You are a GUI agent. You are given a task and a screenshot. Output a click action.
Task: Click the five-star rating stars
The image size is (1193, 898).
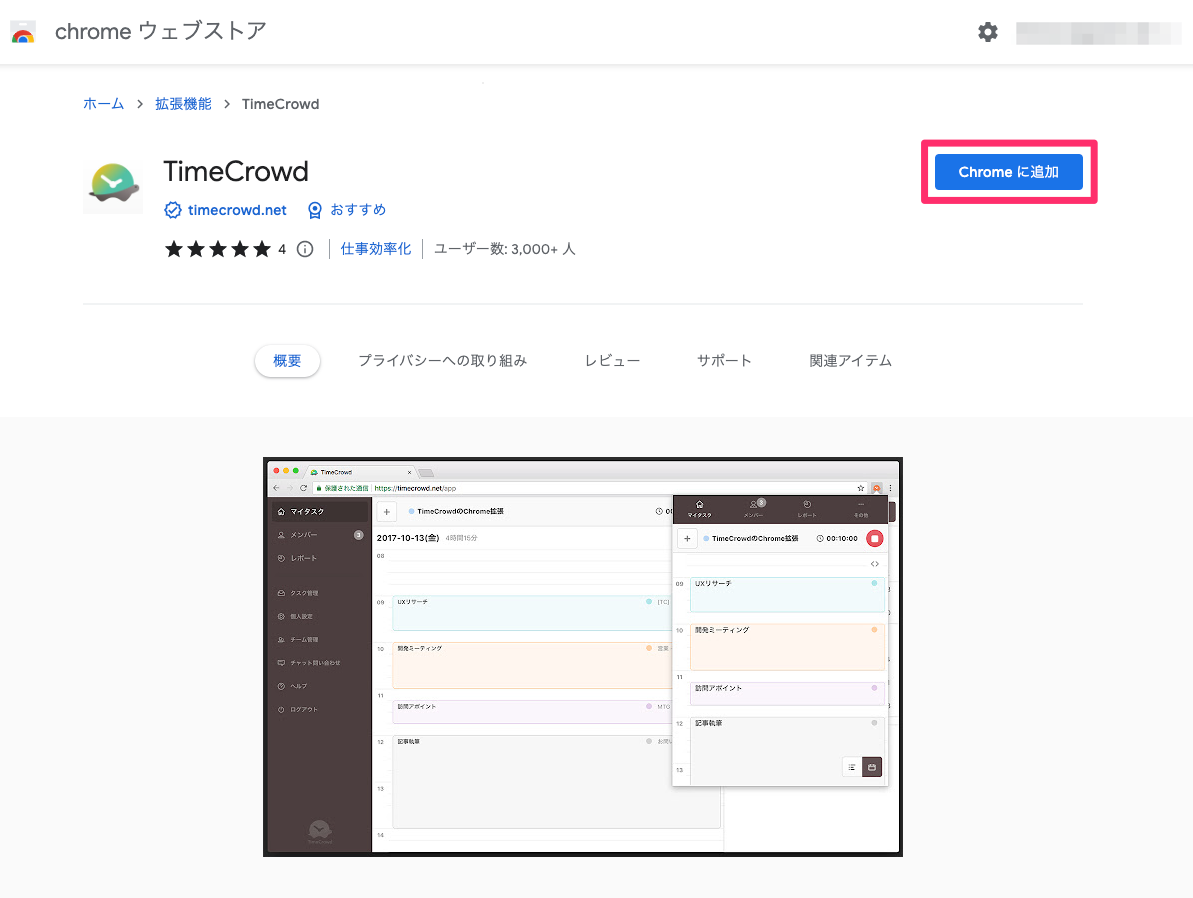pyautogui.click(x=219, y=249)
